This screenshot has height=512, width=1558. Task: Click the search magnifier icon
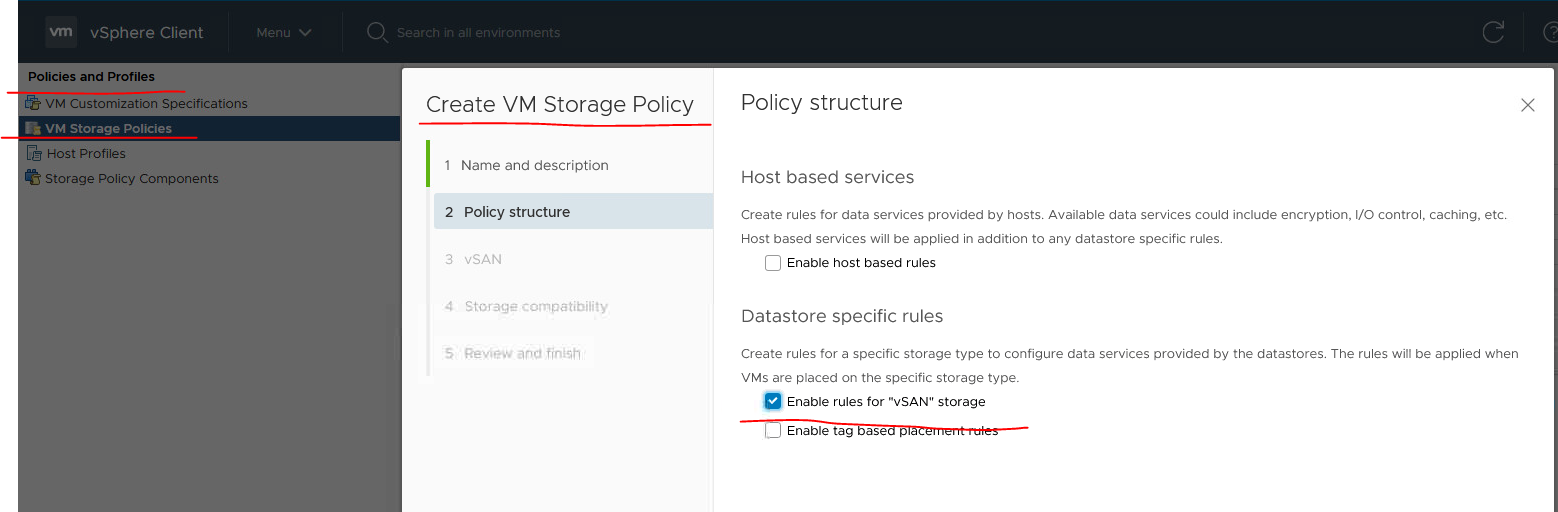pyautogui.click(x=377, y=32)
